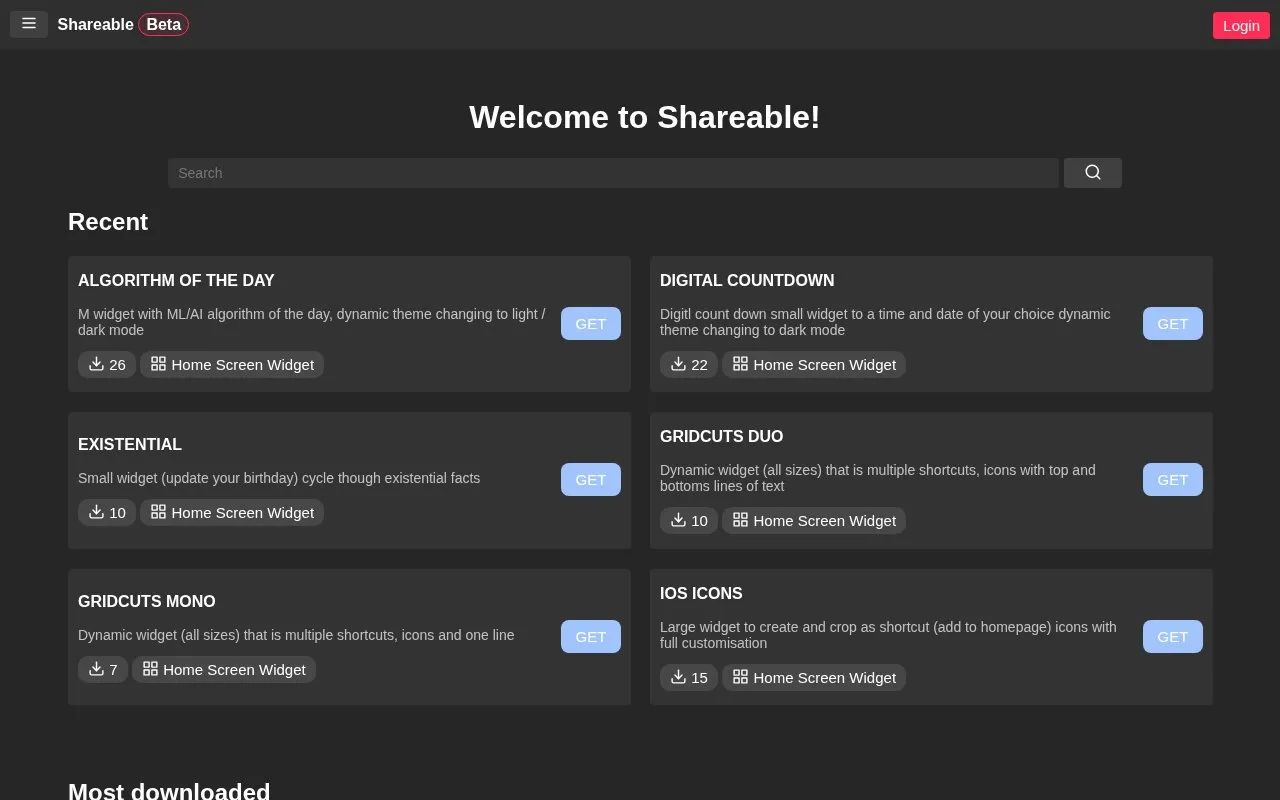Focus the Search input field
Image resolution: width=1280 pixels, height=800 pixels.
613,173
